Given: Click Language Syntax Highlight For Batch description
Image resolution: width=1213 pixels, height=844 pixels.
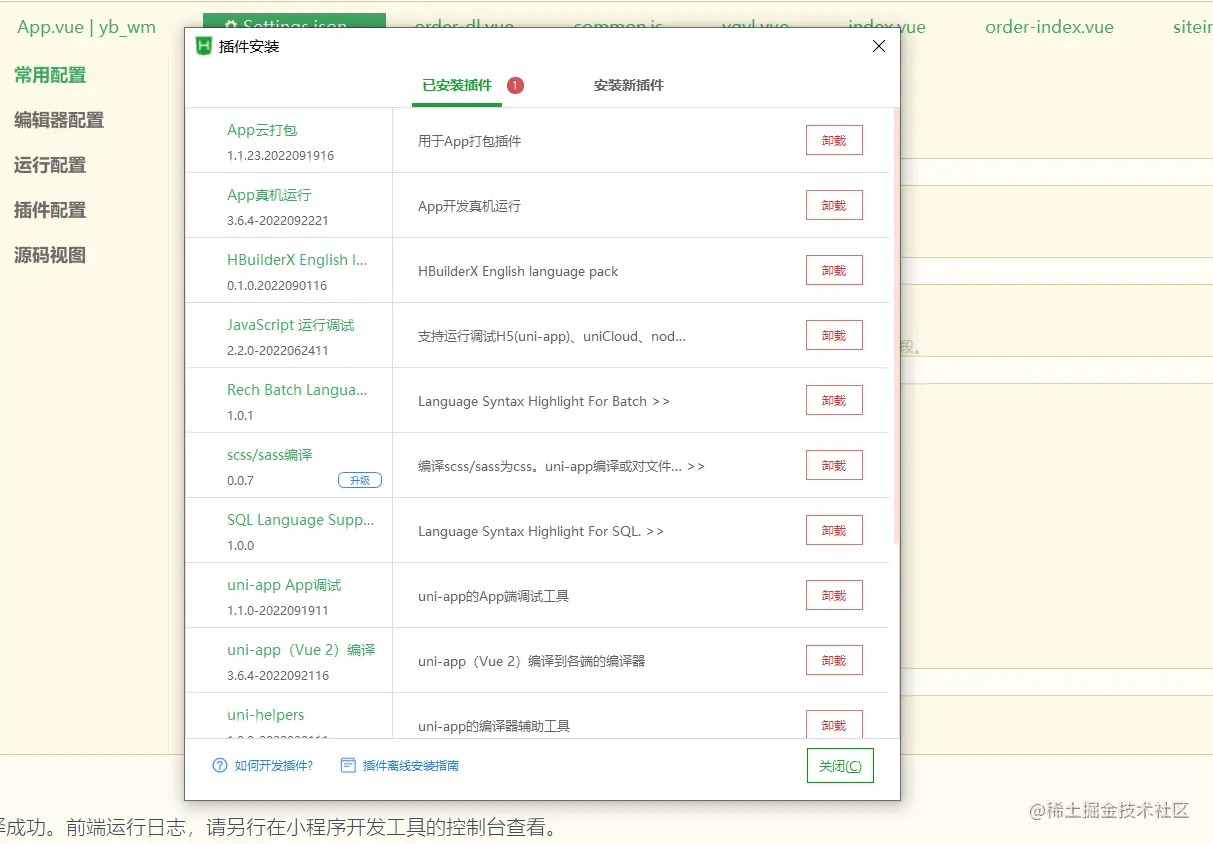Looking at the screenshot, I should tap(544, 401).
